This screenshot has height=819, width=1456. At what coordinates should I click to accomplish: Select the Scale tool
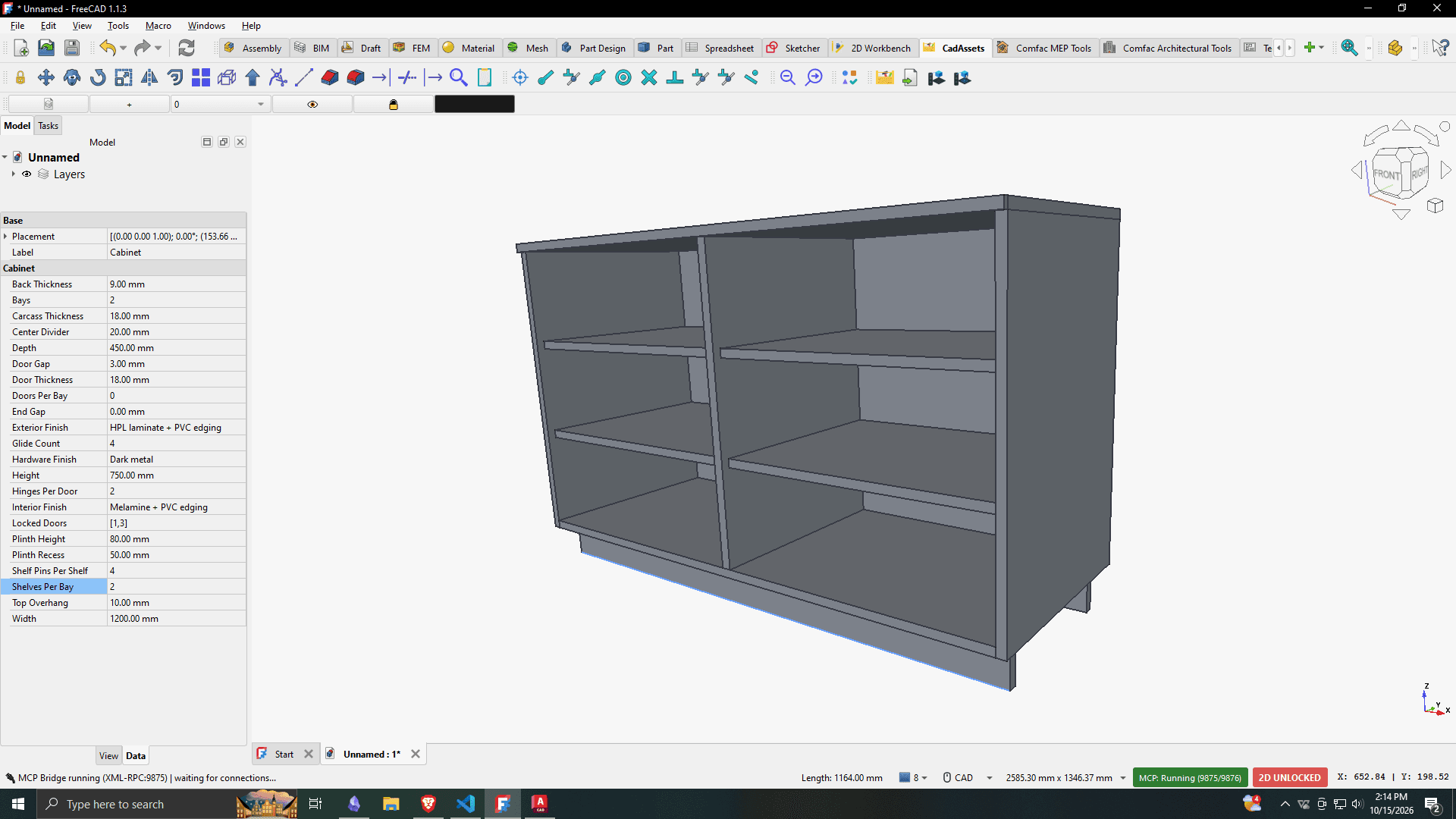coord(124,77)
